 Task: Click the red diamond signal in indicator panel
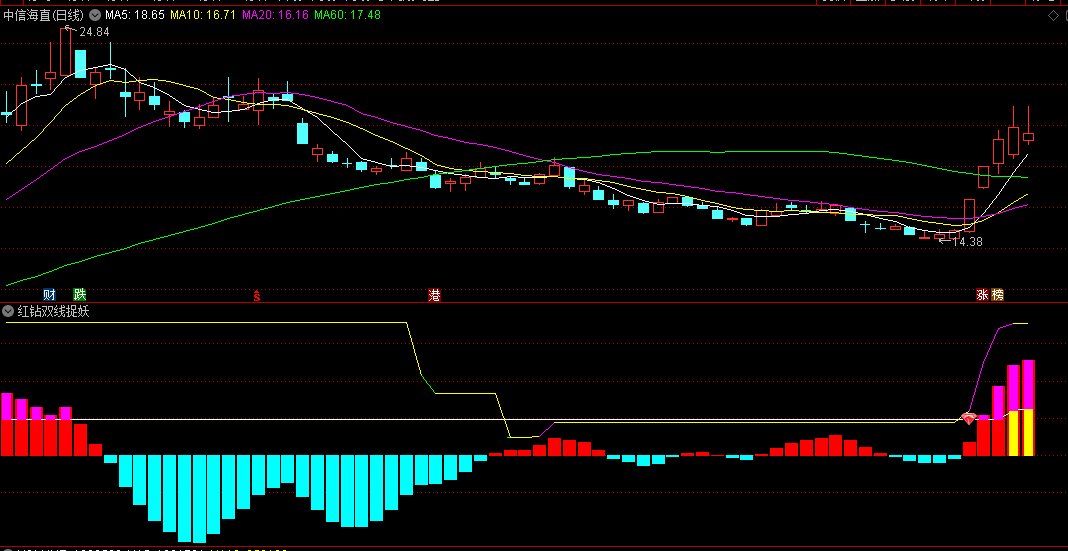[968, 418]
